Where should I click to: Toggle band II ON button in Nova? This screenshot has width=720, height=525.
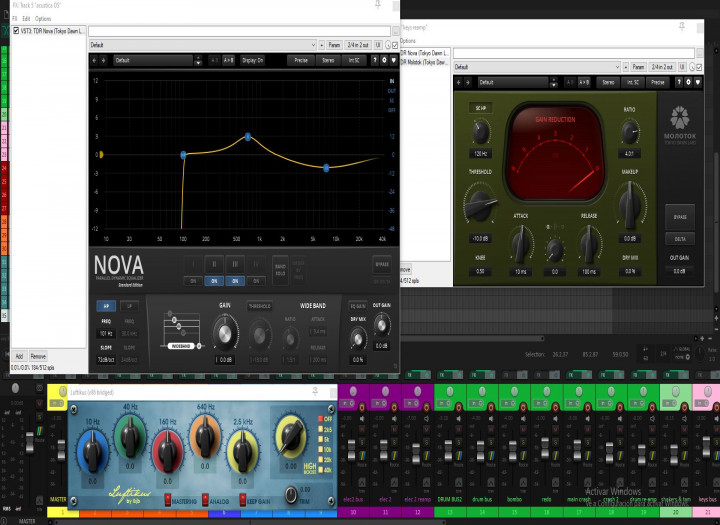pyautogui.click(x=213, y=281)
